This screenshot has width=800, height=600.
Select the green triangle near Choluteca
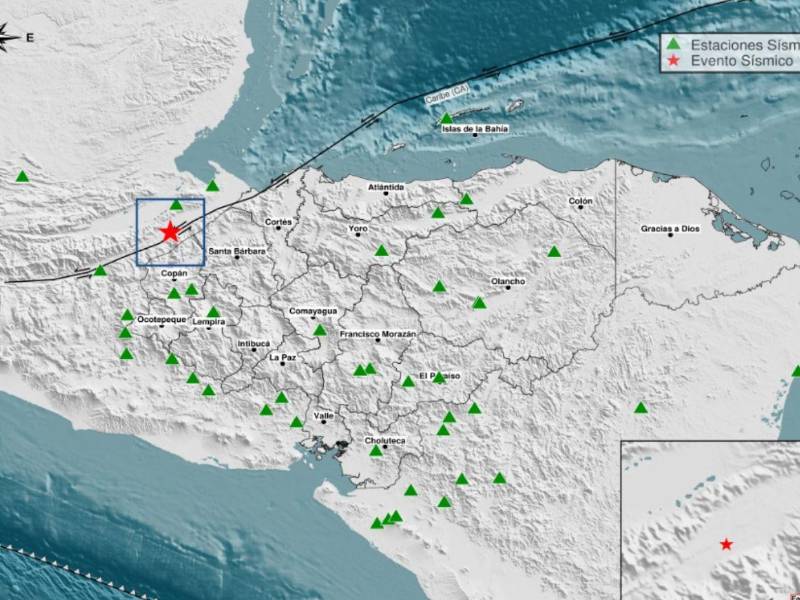[x=376, y=452]
